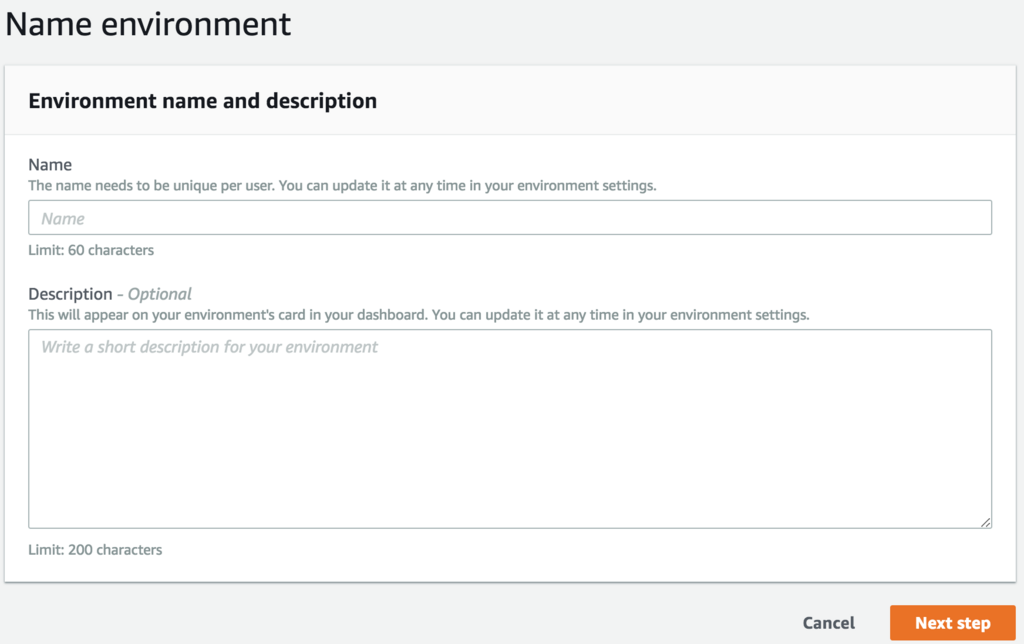The height and width of the screenshot is (644, 1024).
Task: Click the name uniqueness helper text
Action: click(342, 186)
